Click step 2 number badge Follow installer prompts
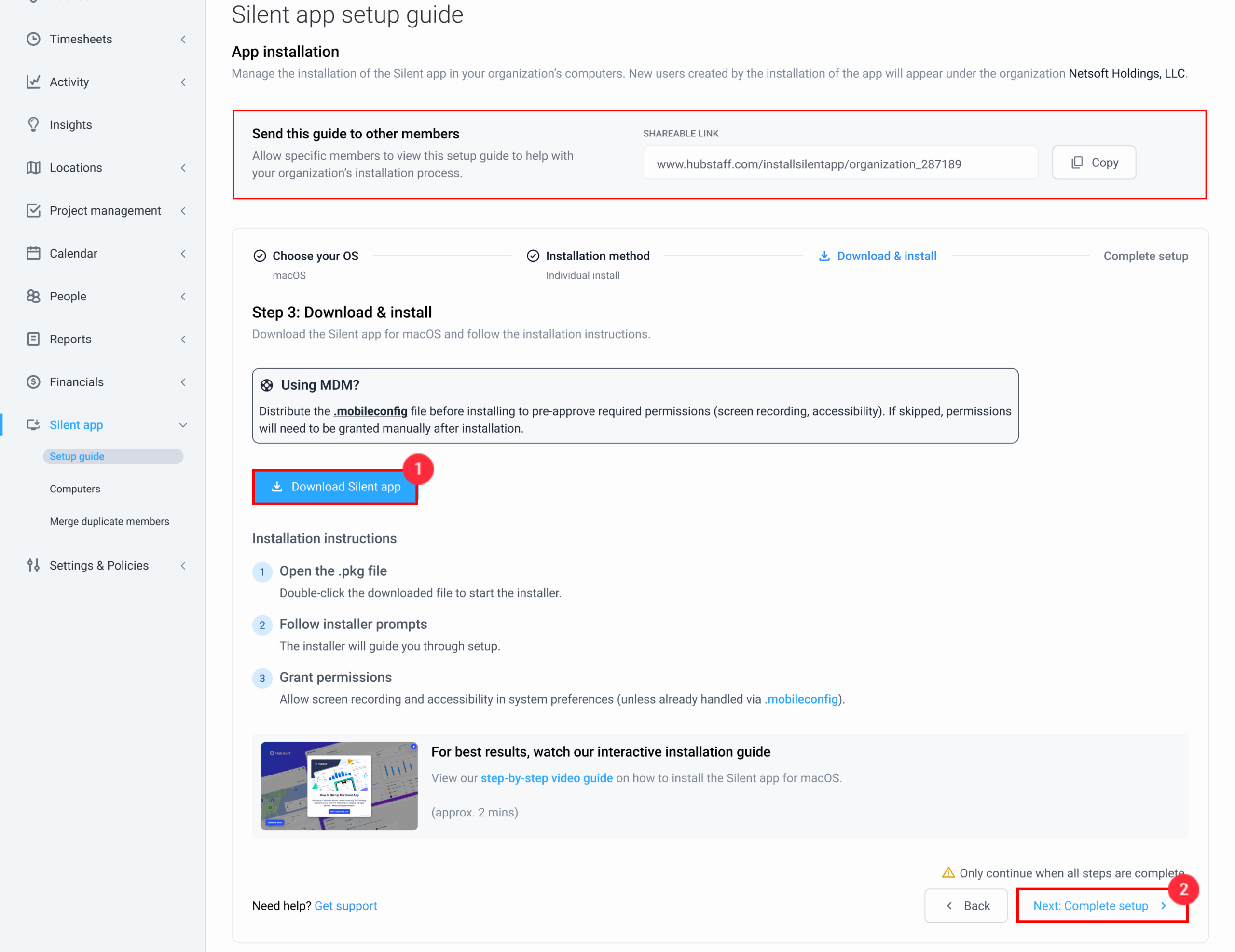This screenshot has width=1235, height=952. 262,625
